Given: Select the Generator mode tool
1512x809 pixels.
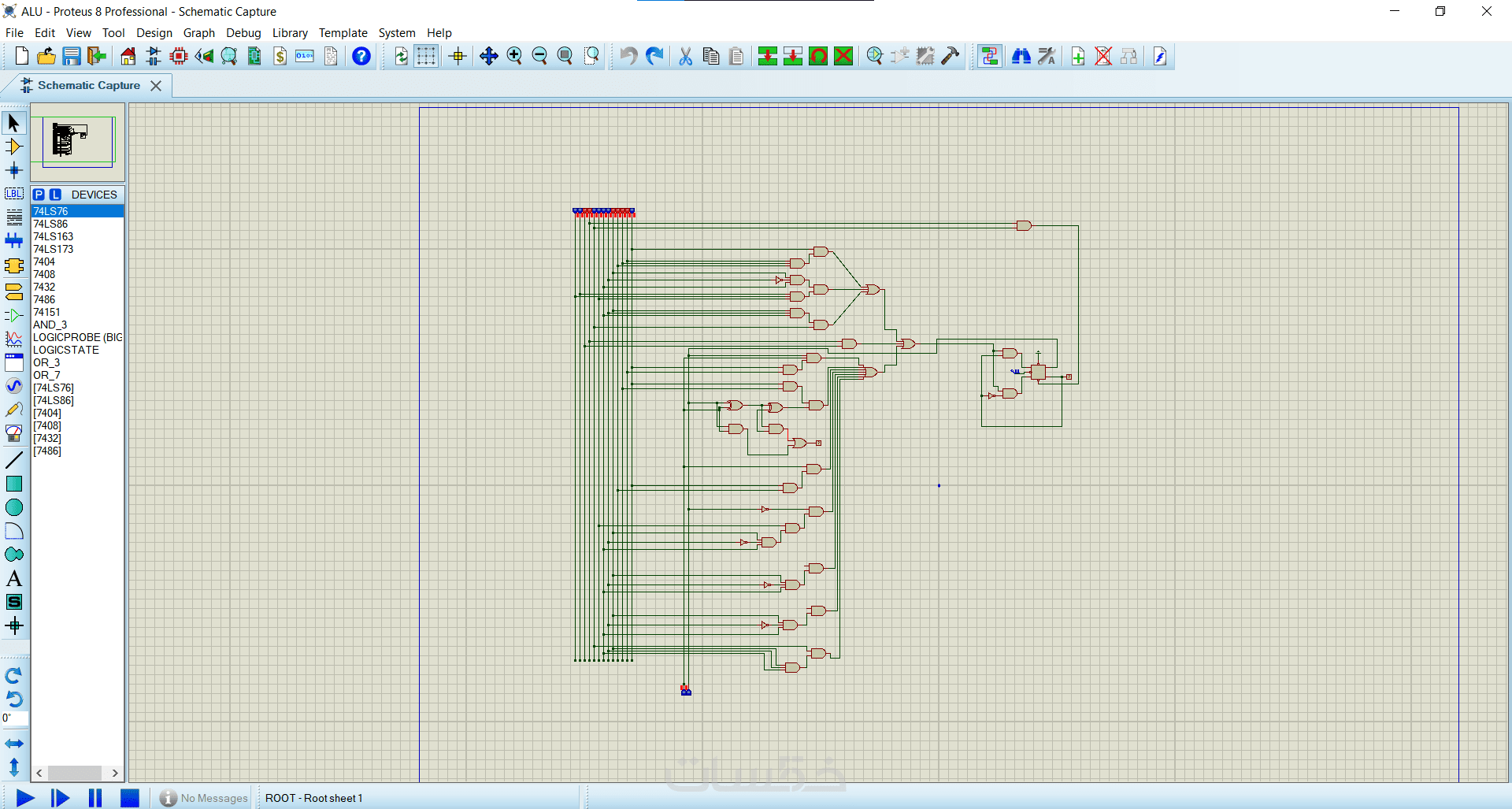Looking at the screenshot, I should (14, 386).
